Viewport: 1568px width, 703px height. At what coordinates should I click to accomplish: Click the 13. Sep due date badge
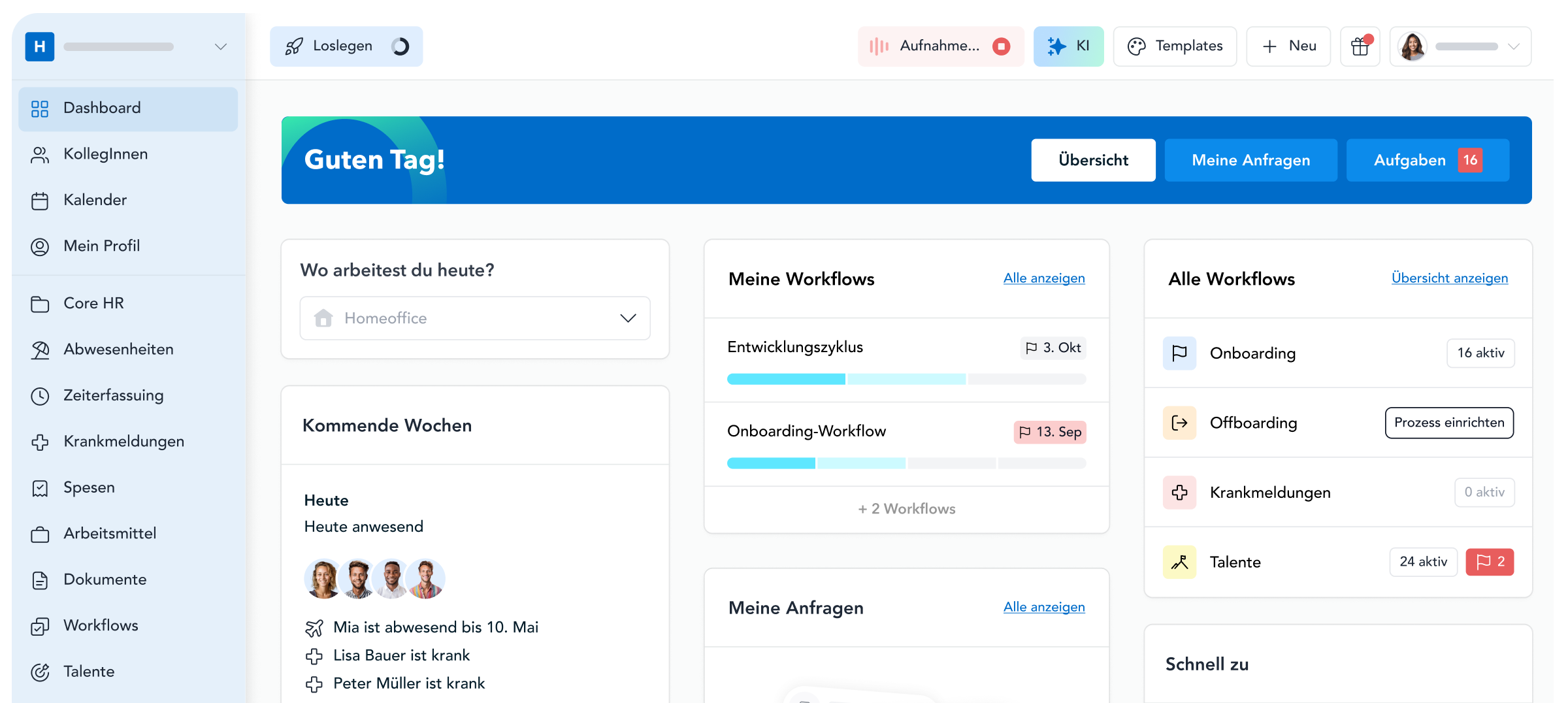pos(1050,432)
